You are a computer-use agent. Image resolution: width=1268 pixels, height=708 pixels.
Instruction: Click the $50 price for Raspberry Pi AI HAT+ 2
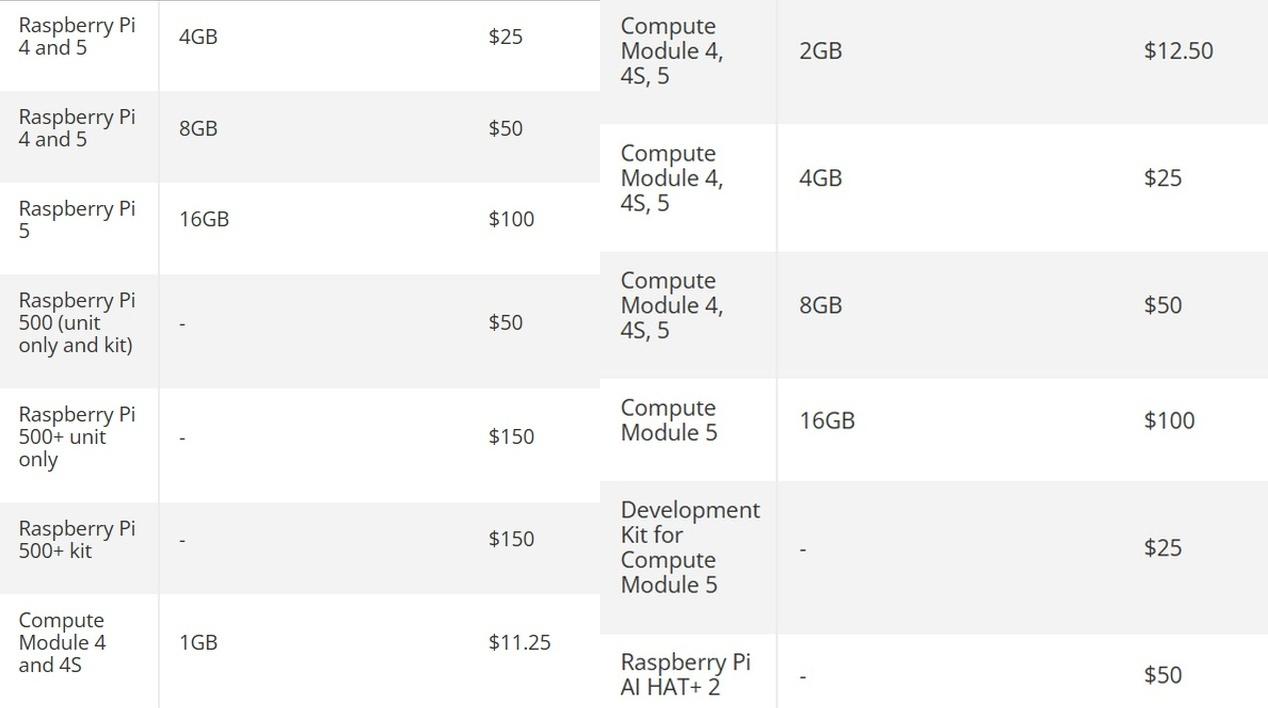point(1162,675)
